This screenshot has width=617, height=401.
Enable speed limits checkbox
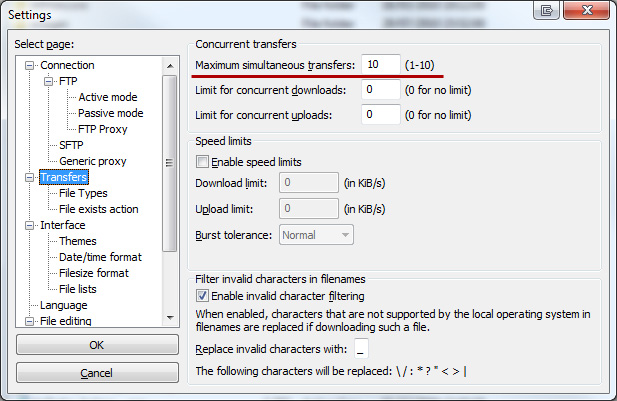click(x=202, y=162)
